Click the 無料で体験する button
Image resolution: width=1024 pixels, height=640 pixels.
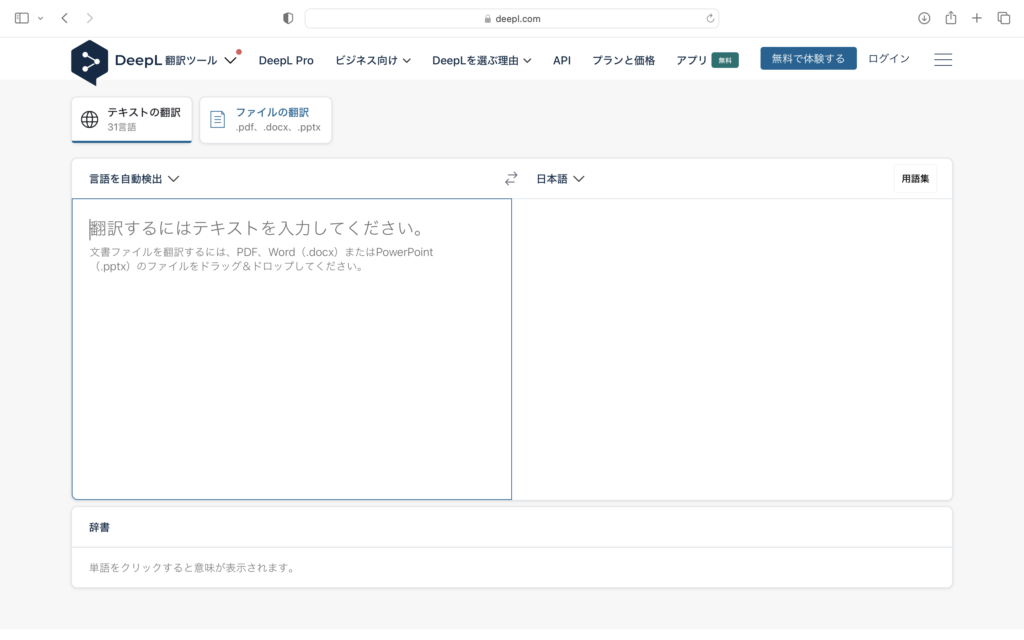tap(808, 58)
